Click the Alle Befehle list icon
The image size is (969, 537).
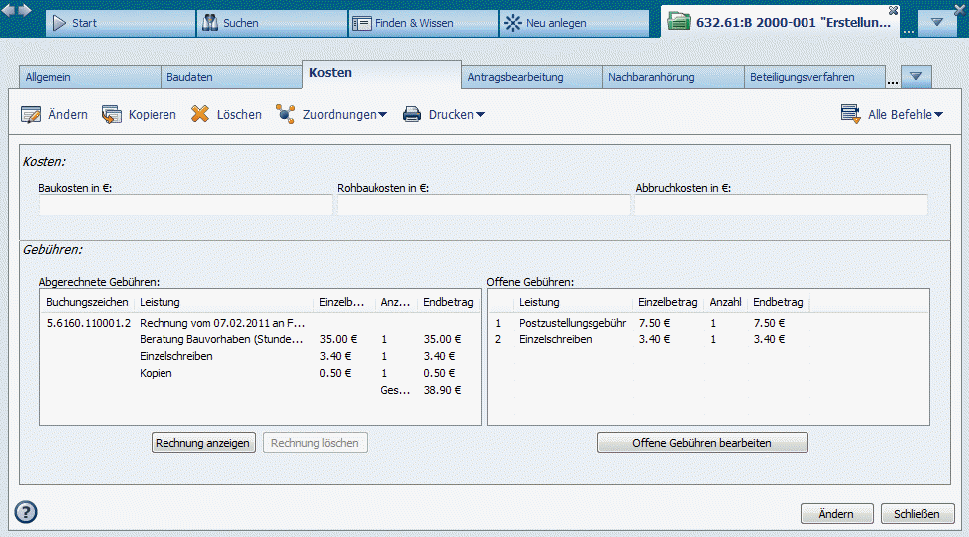click(851, 115)
